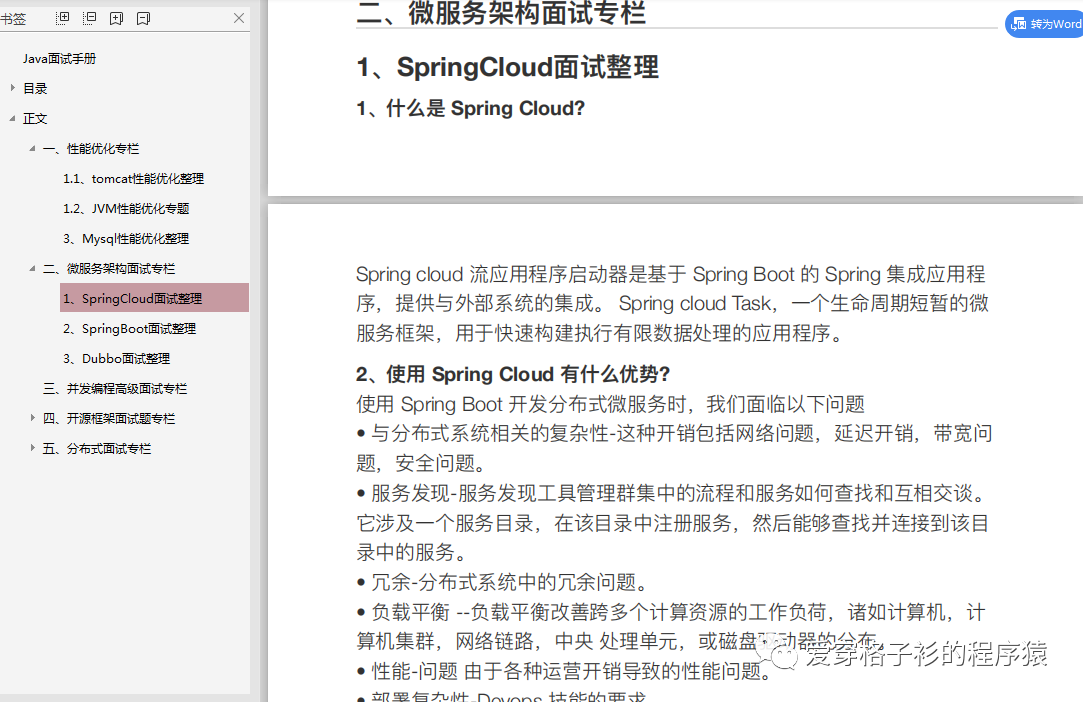Select the 正文 bookmark label
The height and width of the screenshot is (702, 1083).
tap(35, 118)
